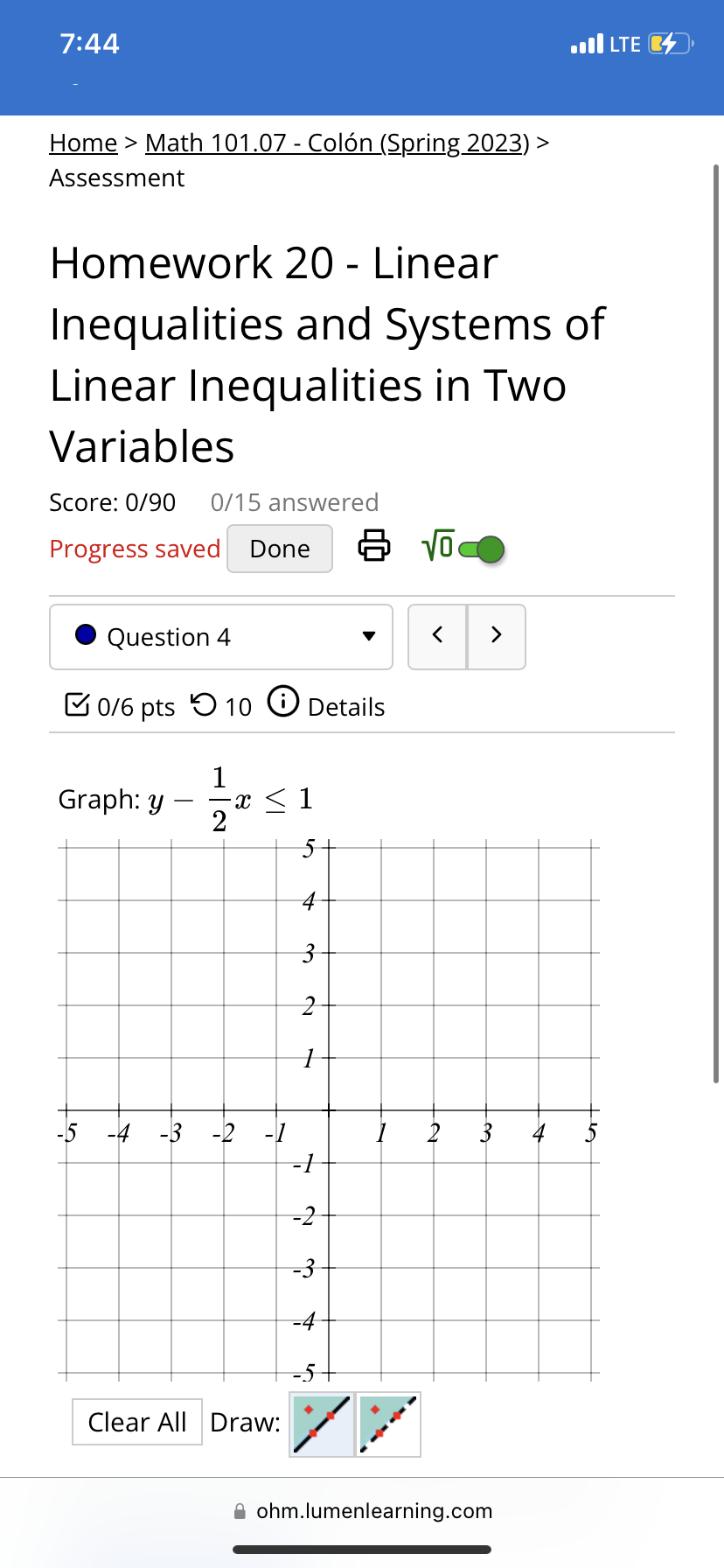Click the points checkbox icon
Viewport: 724px width, 1568px height.
click(77, 704)
